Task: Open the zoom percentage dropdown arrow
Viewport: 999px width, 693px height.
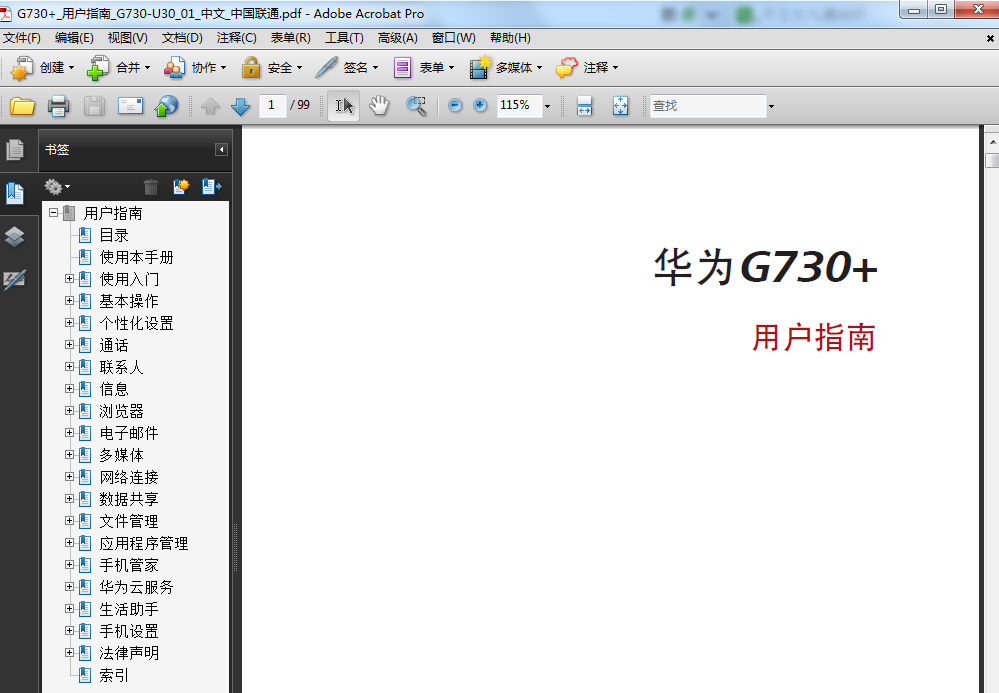Action: [547, 106]
